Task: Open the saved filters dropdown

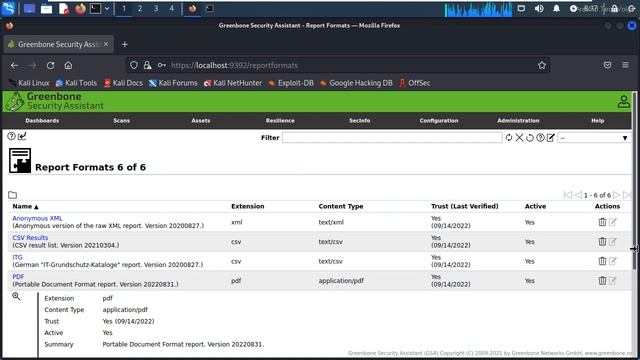Action: 594,138
